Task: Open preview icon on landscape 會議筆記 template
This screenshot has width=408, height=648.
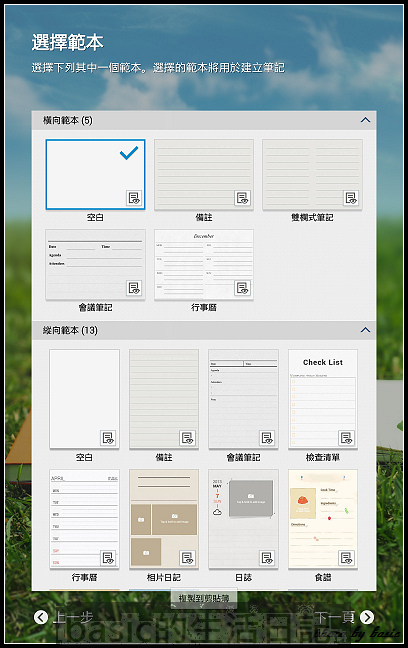Action: tap(134, 288)
